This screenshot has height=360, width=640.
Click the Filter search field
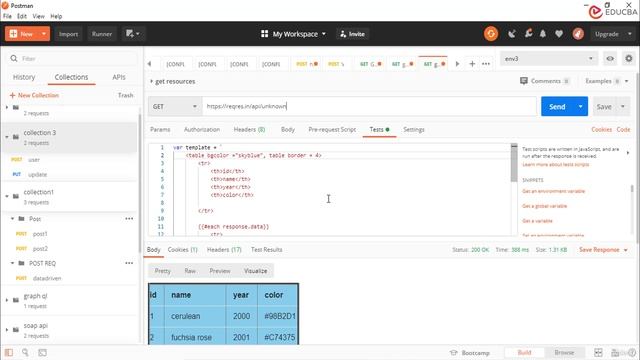[x=72, y=58]
